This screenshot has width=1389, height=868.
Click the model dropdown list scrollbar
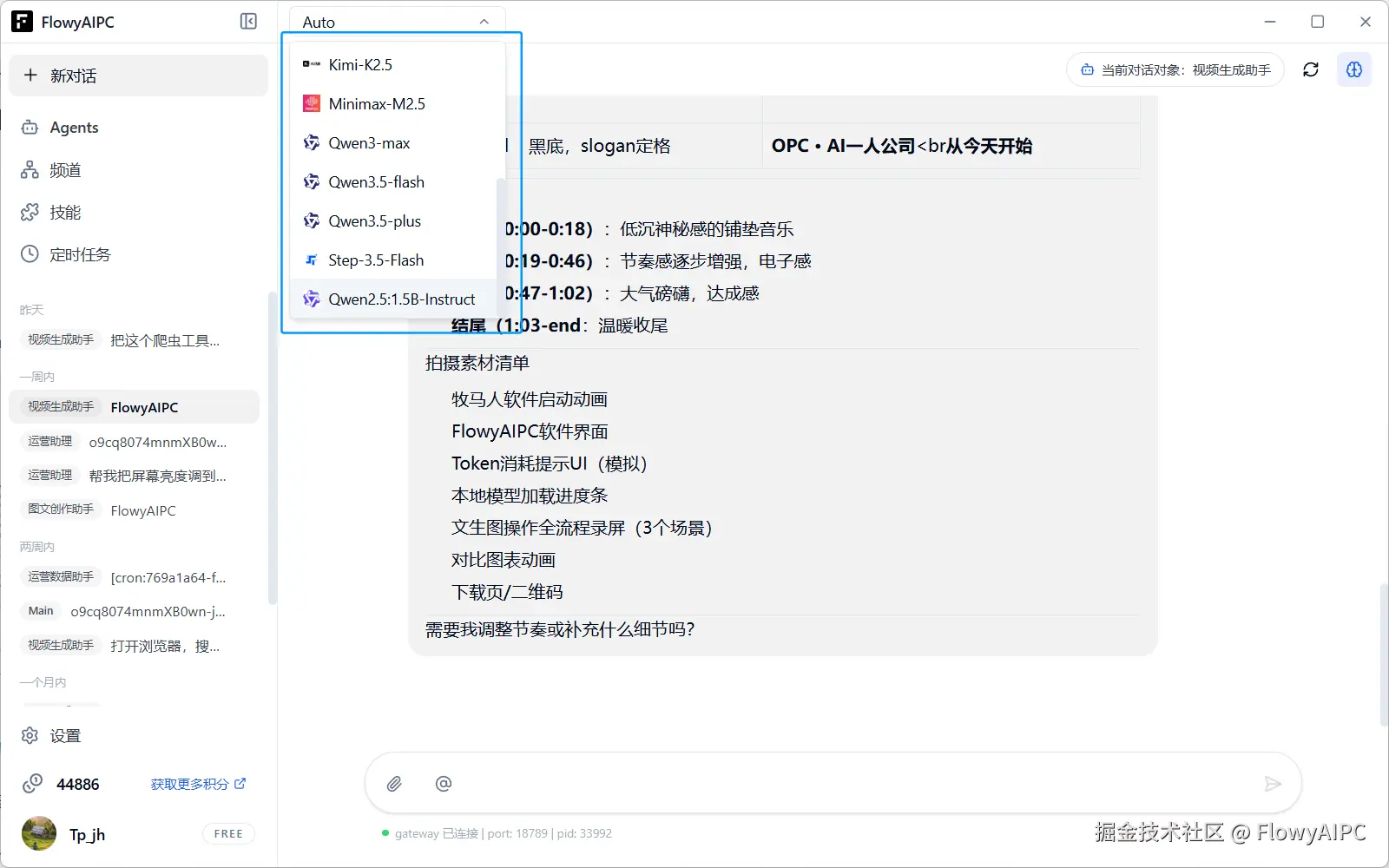click(500, 247)
